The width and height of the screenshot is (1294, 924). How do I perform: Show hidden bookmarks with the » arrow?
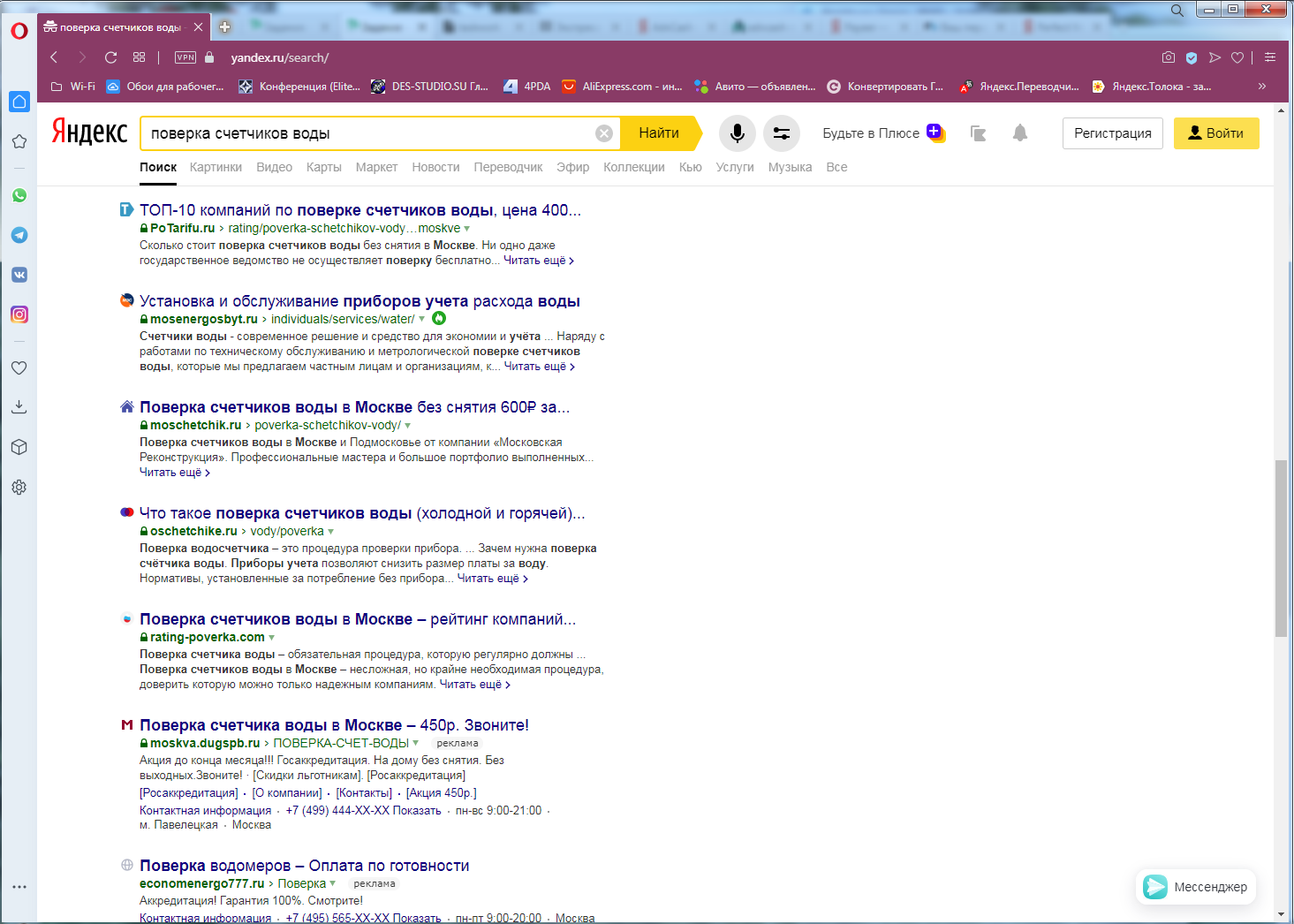(1262, 86)
